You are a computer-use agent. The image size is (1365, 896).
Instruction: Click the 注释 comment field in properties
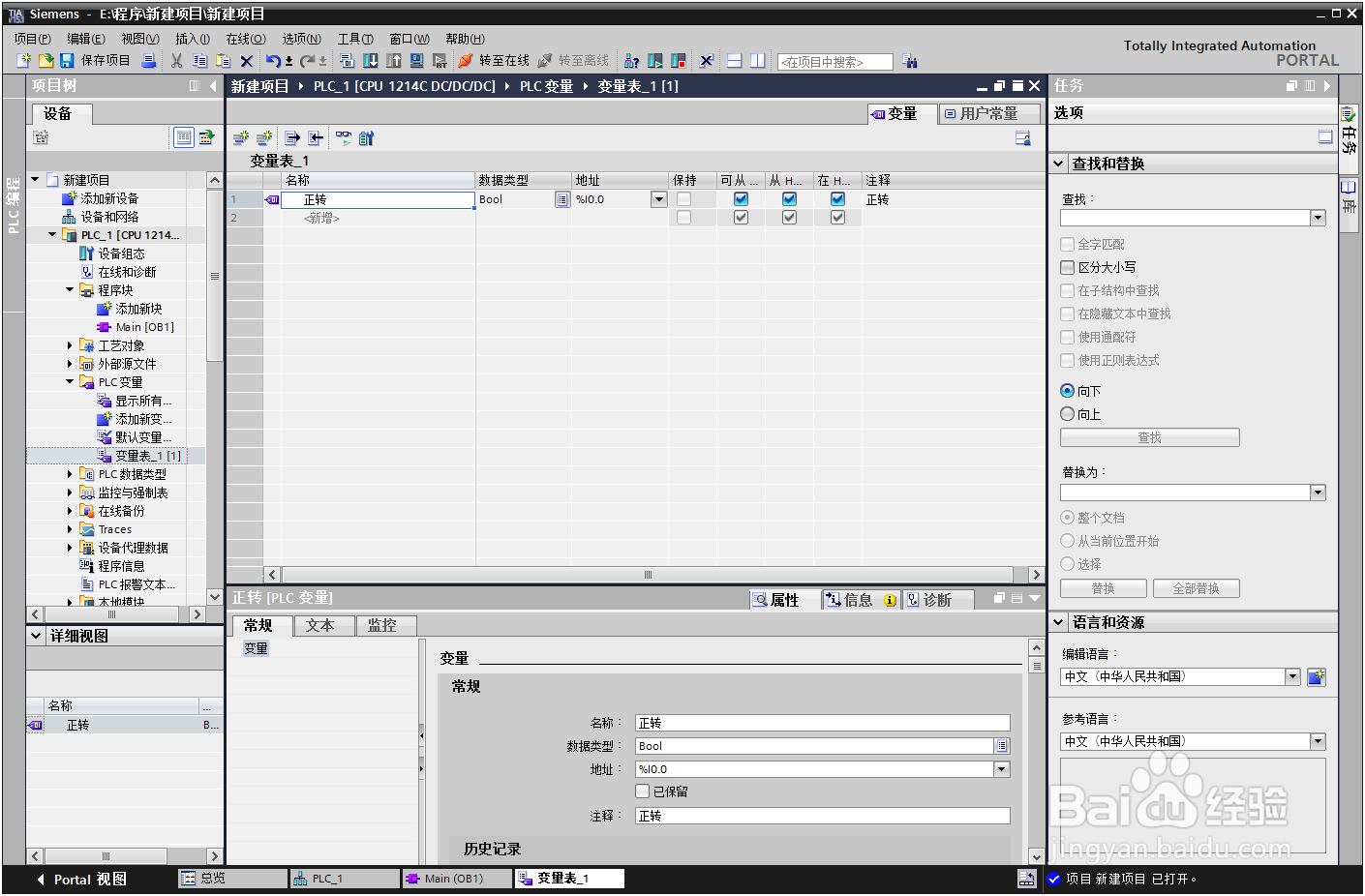(822, 816)
